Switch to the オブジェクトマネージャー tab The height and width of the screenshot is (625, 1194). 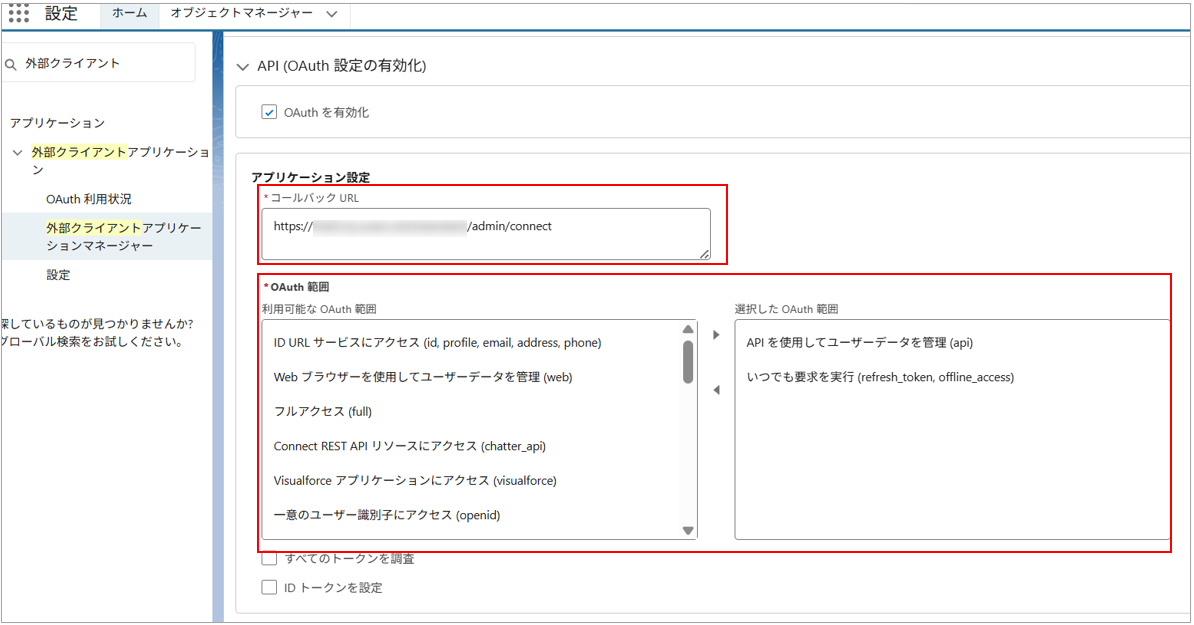click(x=241, y=14)
